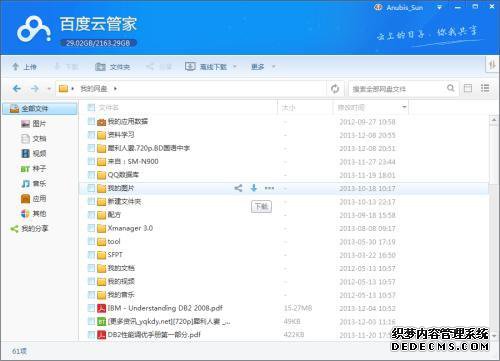The image size is (500, 361).
Task: Click the 2012-09-27 10:58 date cell
Action: pyautogui.click(x=367, y=122)
